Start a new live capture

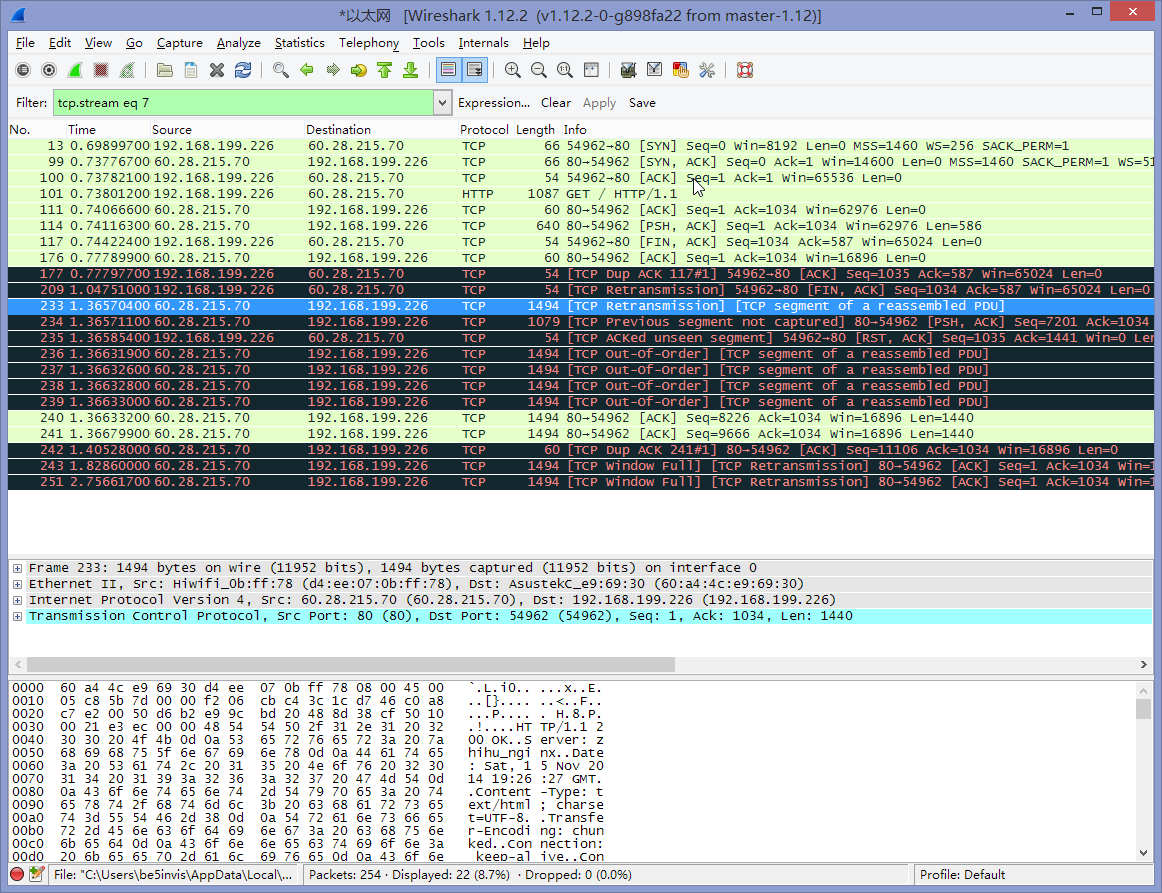tap(75, 70)
